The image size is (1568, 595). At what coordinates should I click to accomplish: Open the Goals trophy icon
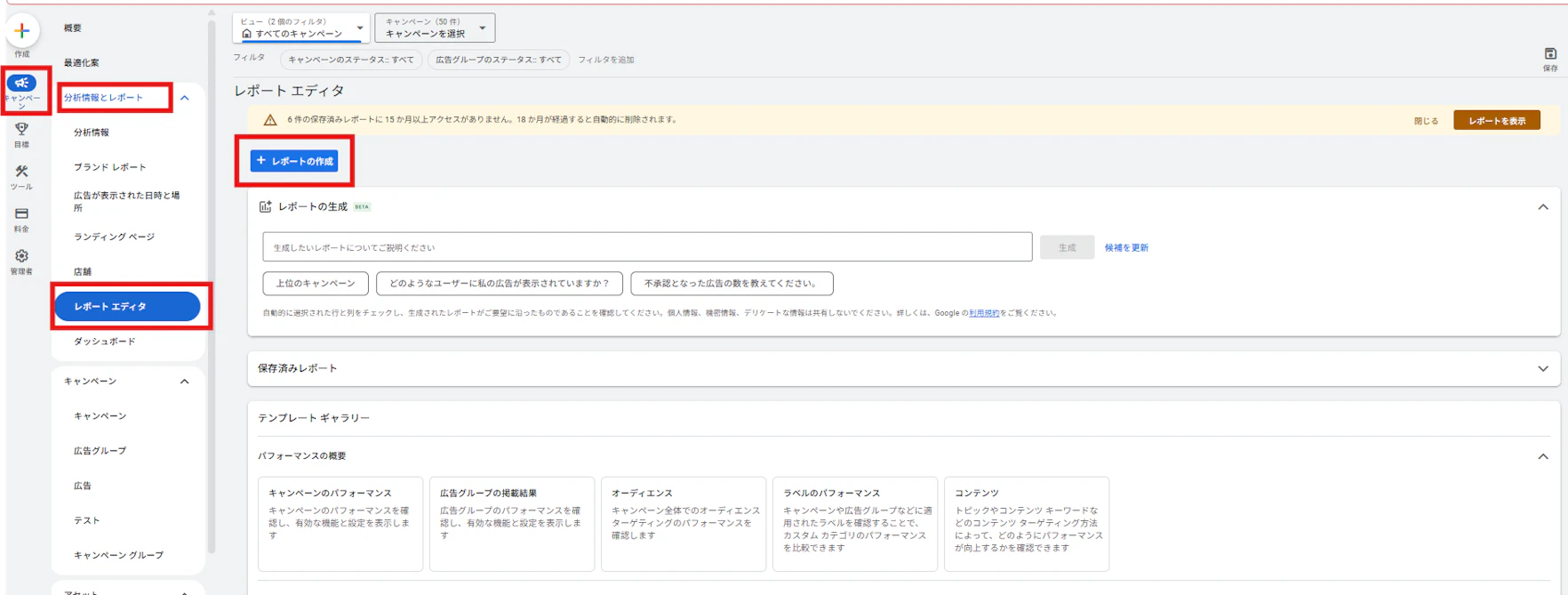22,129
